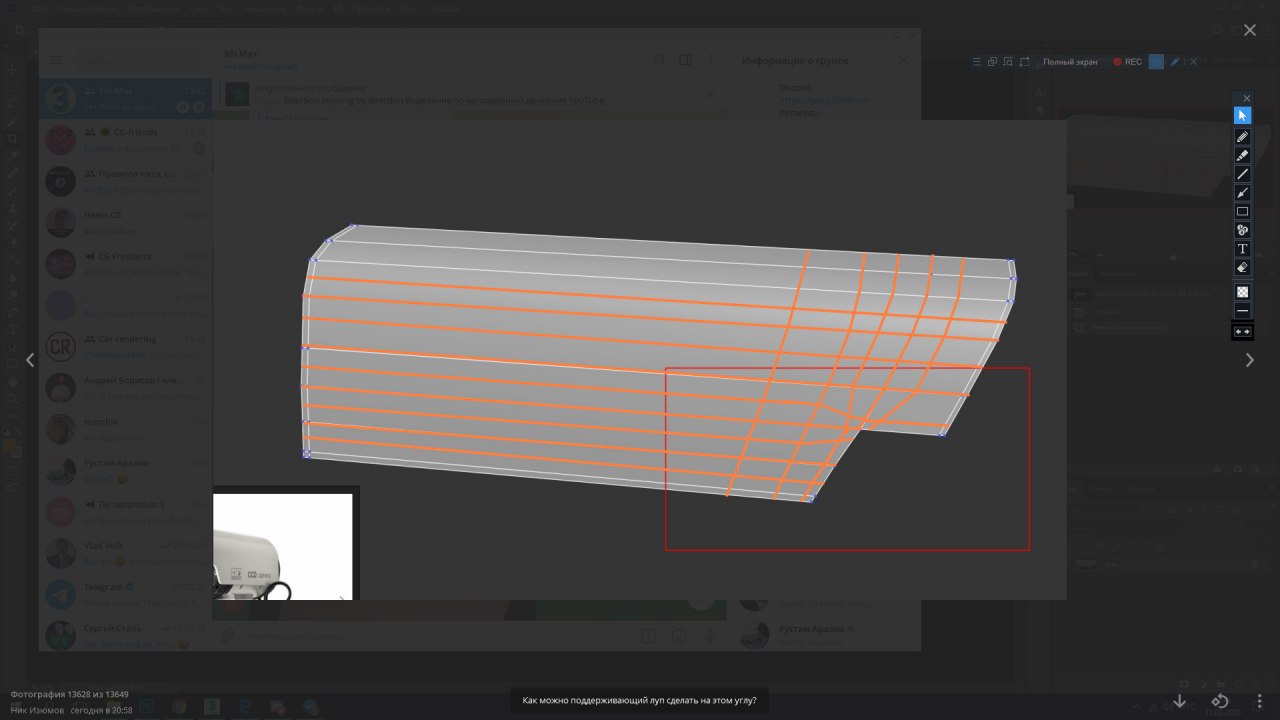The width and height of the screenshot is (1280, 720).
Task: Click the sender name 'Ник Изюмов'
Action: click(38, 709)
